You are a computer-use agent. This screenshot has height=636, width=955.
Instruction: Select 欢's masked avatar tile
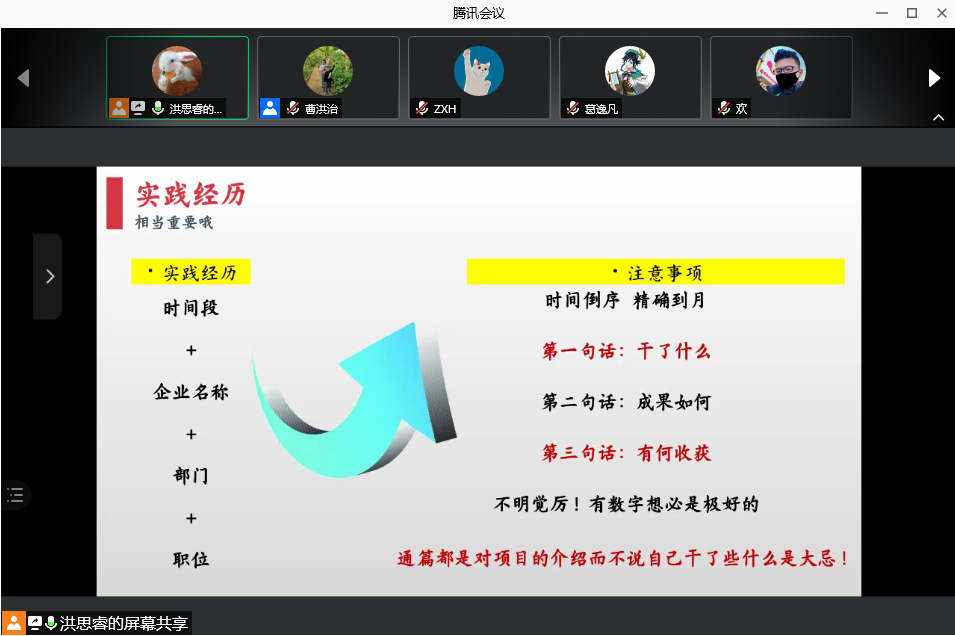tap(781, 71)
